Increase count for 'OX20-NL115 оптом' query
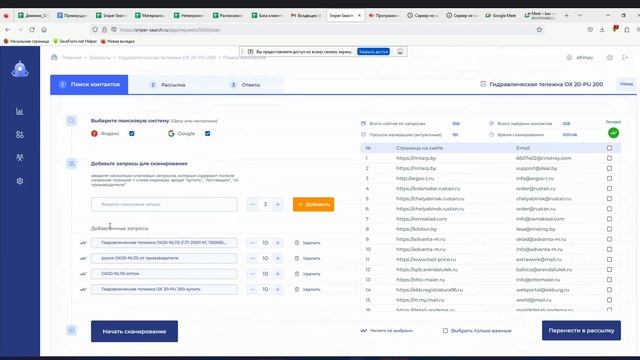Image resolution: width=640 pixels, height=360 pixels. pyautogui.click(x=278, y=274)
